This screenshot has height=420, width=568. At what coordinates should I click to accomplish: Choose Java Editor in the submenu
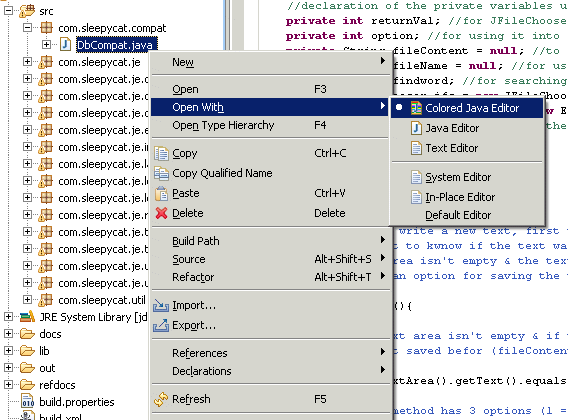[467, 128]
